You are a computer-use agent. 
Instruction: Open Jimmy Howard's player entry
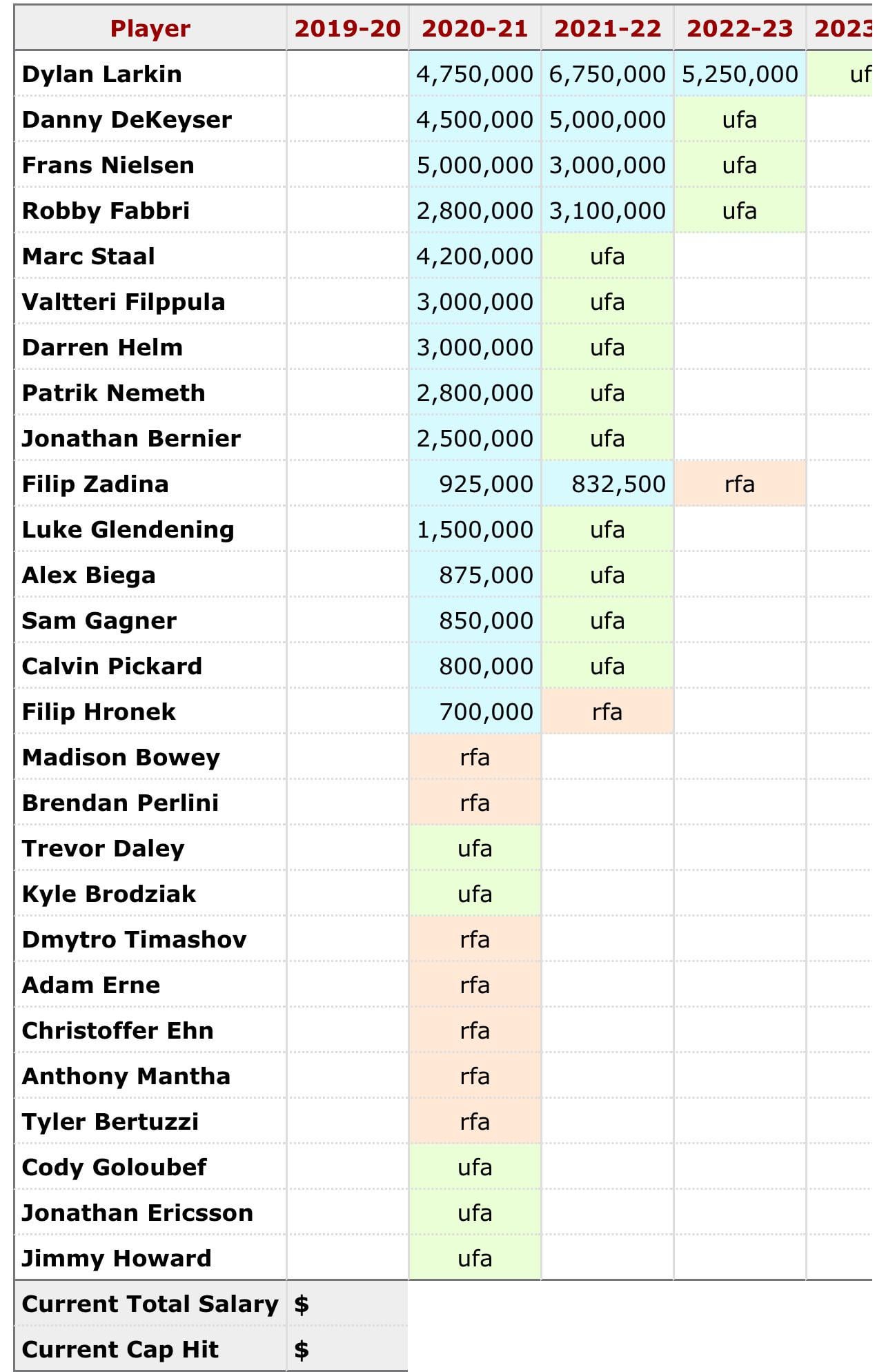click(117, 1258)
